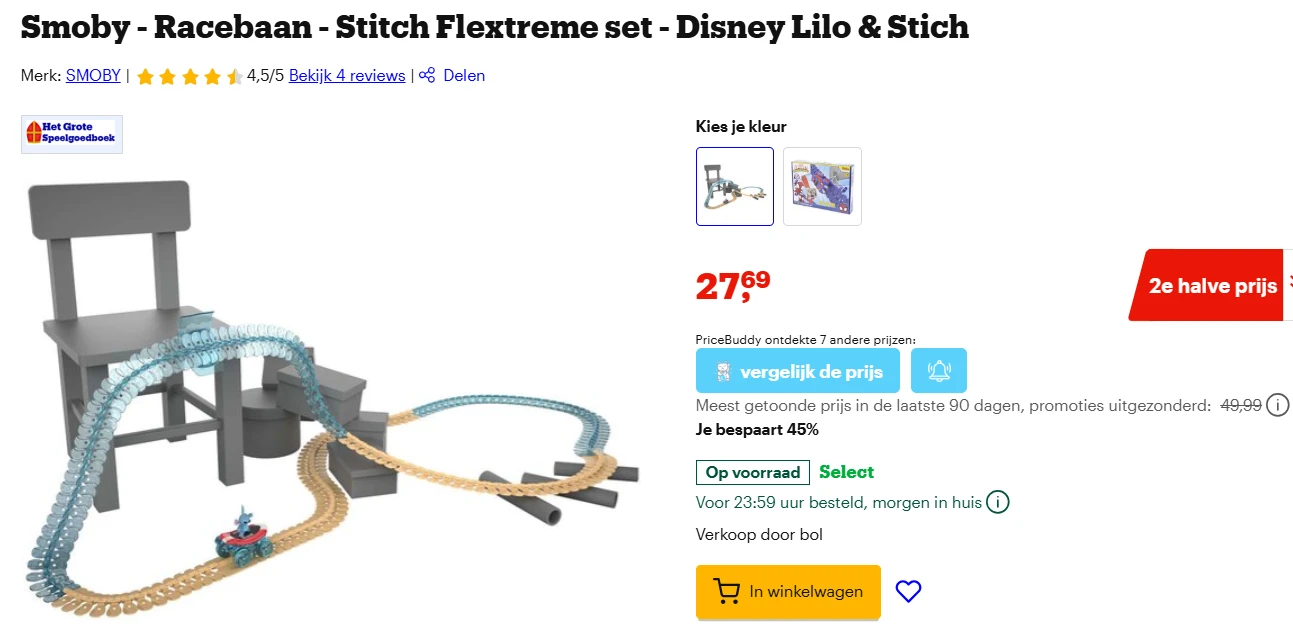Click the Delen text link

pos(464,76)
